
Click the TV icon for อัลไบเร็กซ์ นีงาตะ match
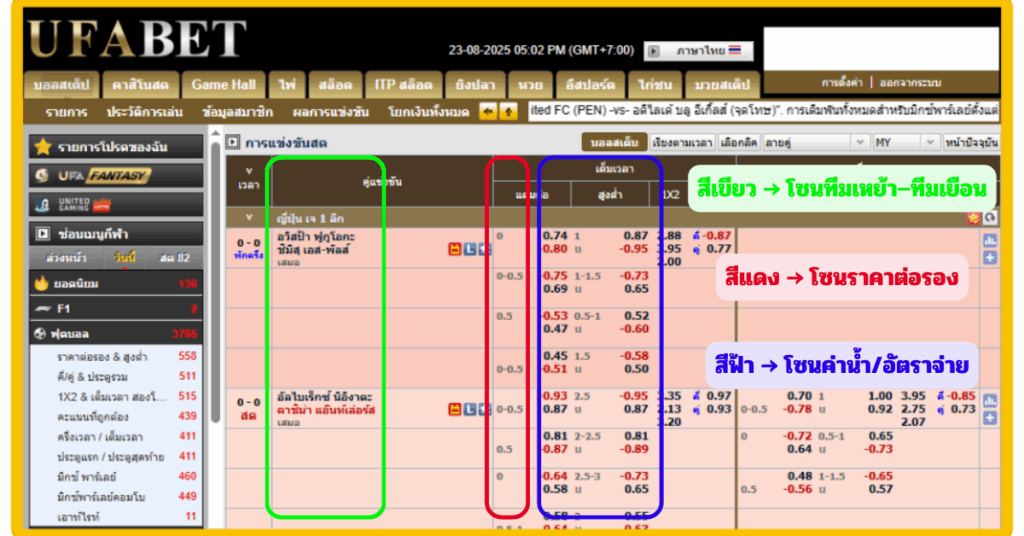[455, 409]
